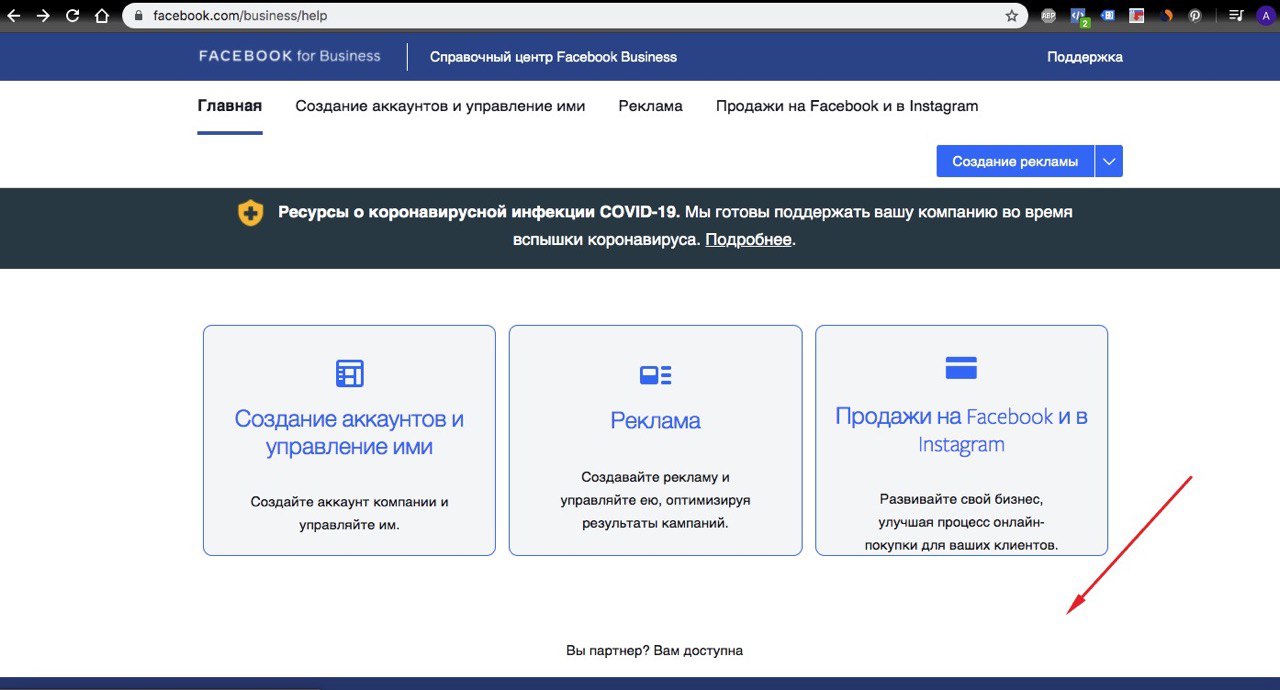Open Продажи на Facebook и в Instagram tab

pyautogui.click(x=847, y=106)
